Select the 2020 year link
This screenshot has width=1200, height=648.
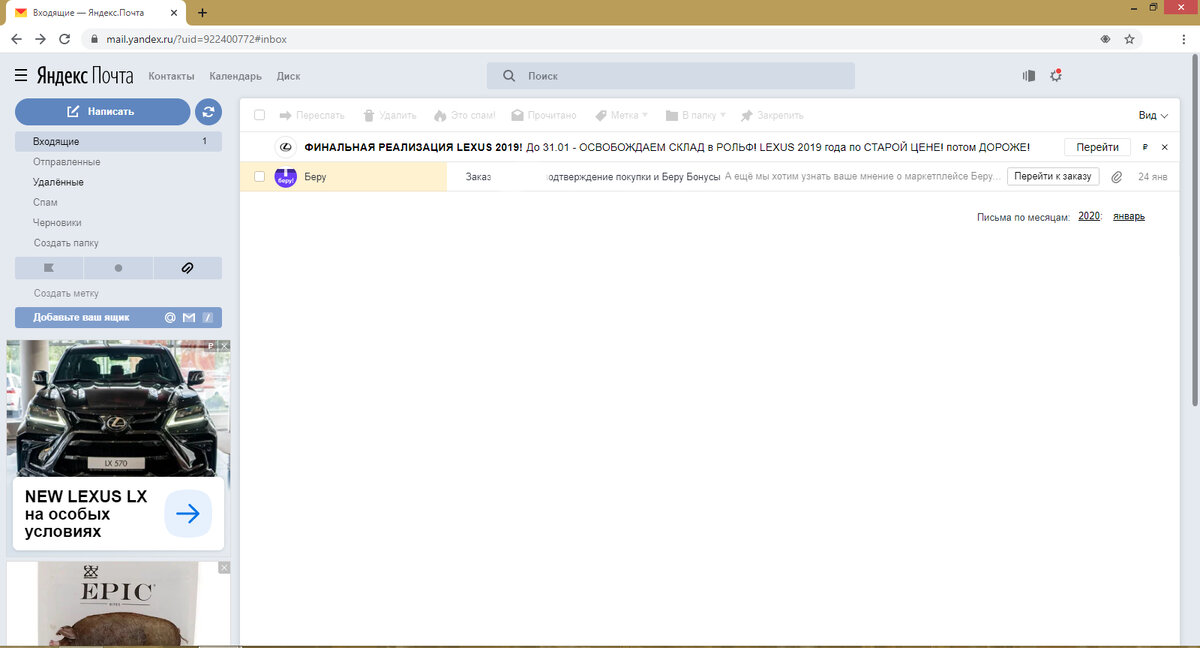1089,216
